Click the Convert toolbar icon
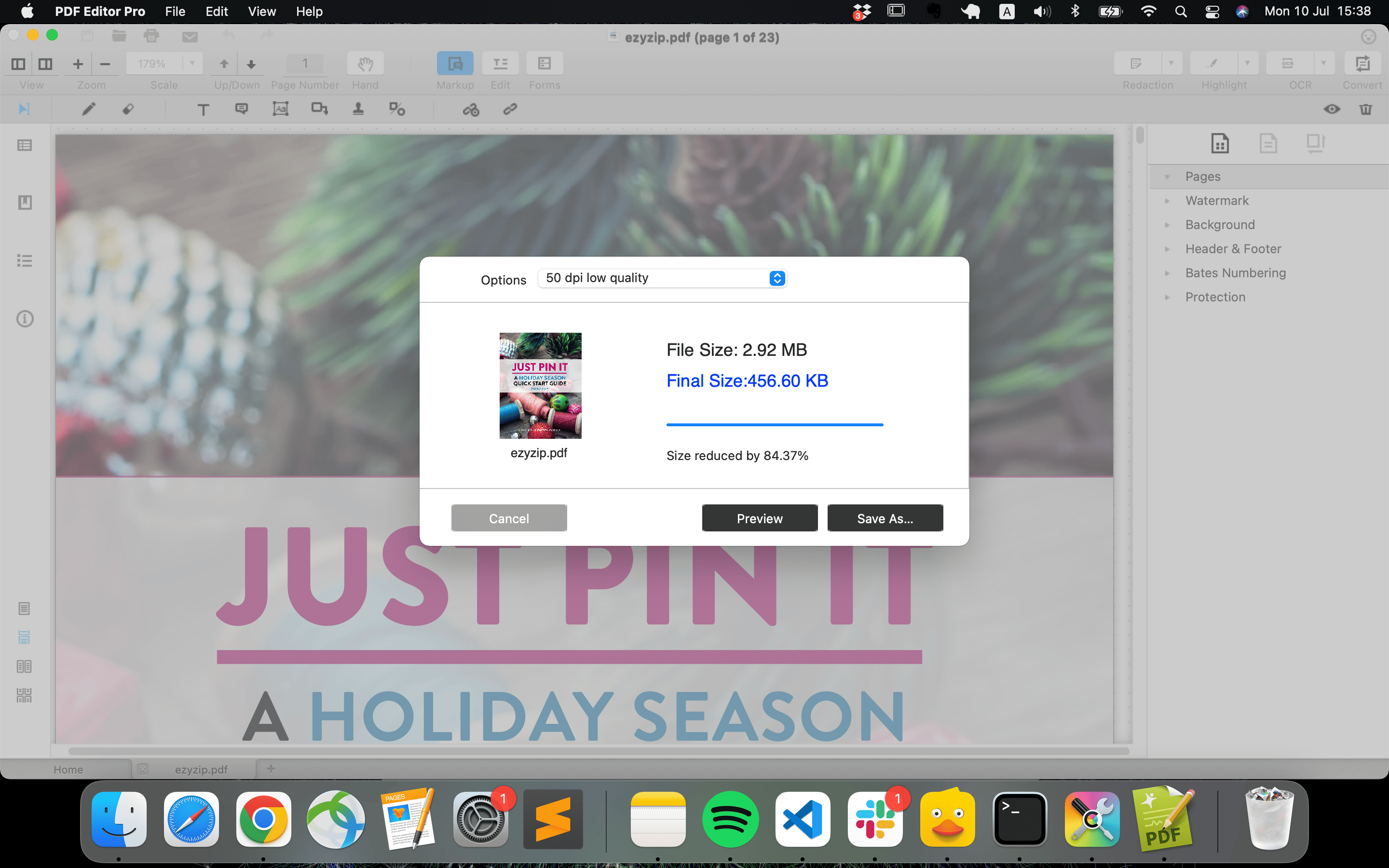The height and width of the screenshot is (868, 1389). 1362,64
